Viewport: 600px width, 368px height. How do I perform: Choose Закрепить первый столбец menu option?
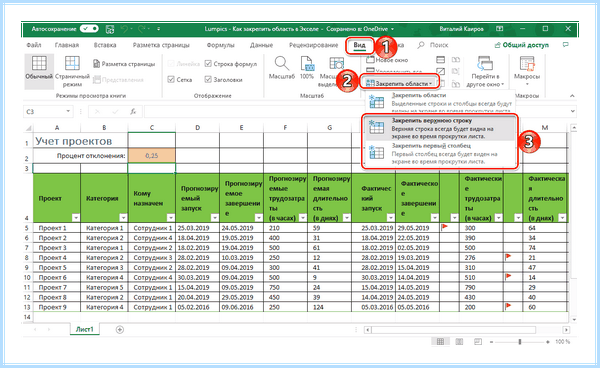[440, 153]
